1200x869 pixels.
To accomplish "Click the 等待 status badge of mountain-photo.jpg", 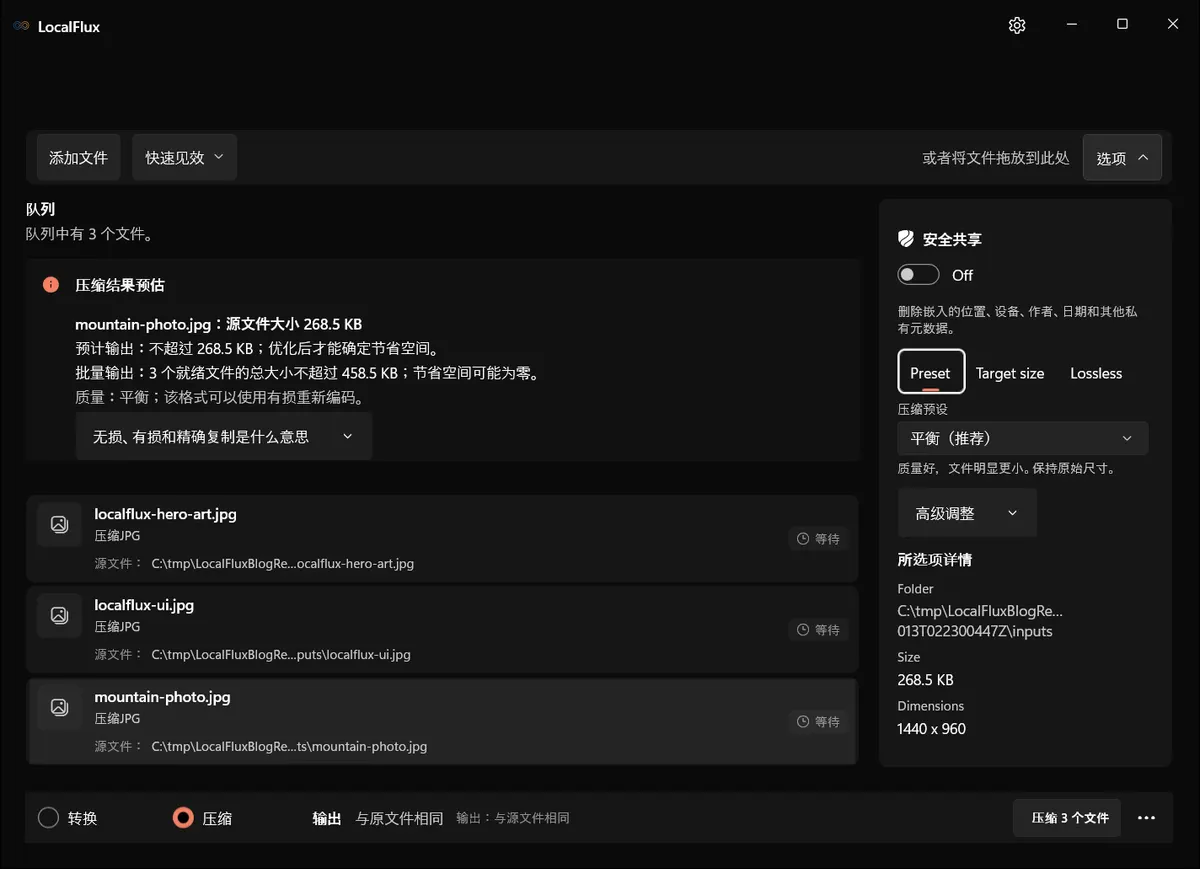I will pyautogui.click(x=818, y=722).
